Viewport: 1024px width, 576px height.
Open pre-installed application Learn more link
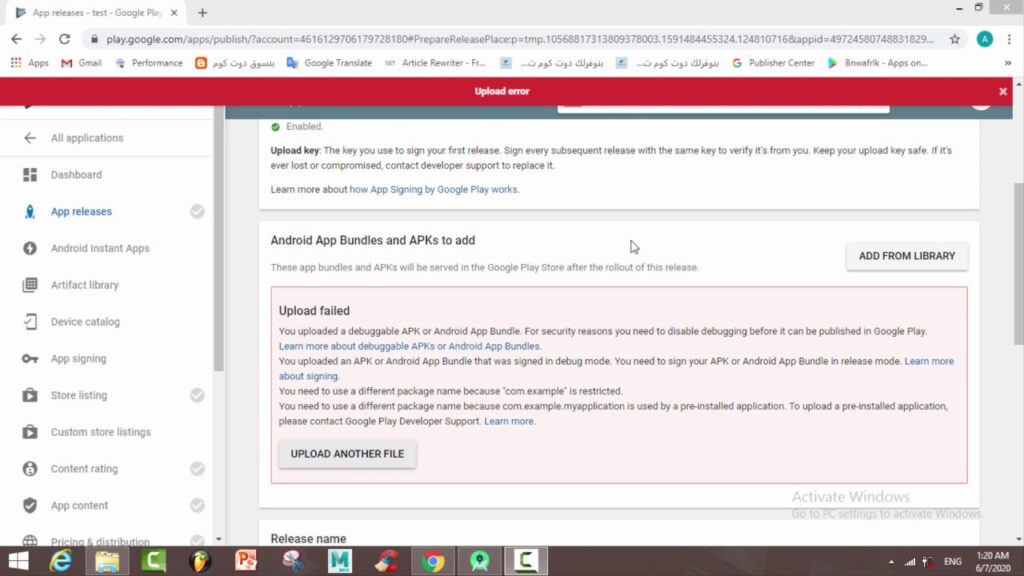pos(509,421)
